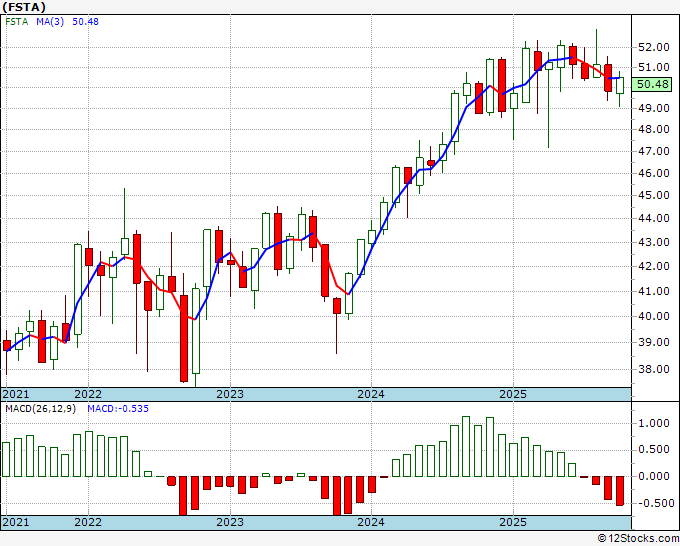Click the (FSTA) chart title
Screen dimensions: 680x546
click(x=24, y=7)
